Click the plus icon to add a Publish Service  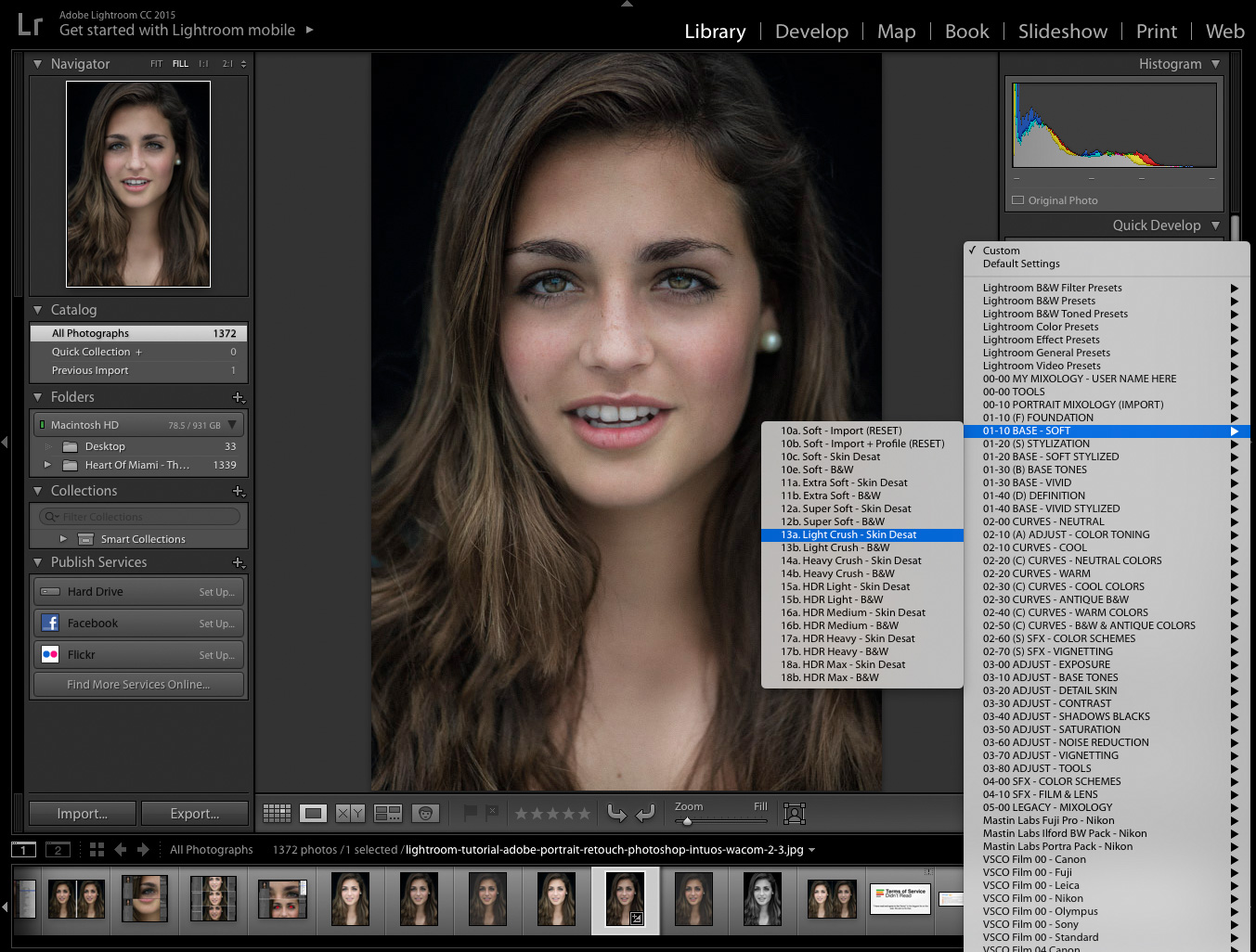click(x=240, y=562)
